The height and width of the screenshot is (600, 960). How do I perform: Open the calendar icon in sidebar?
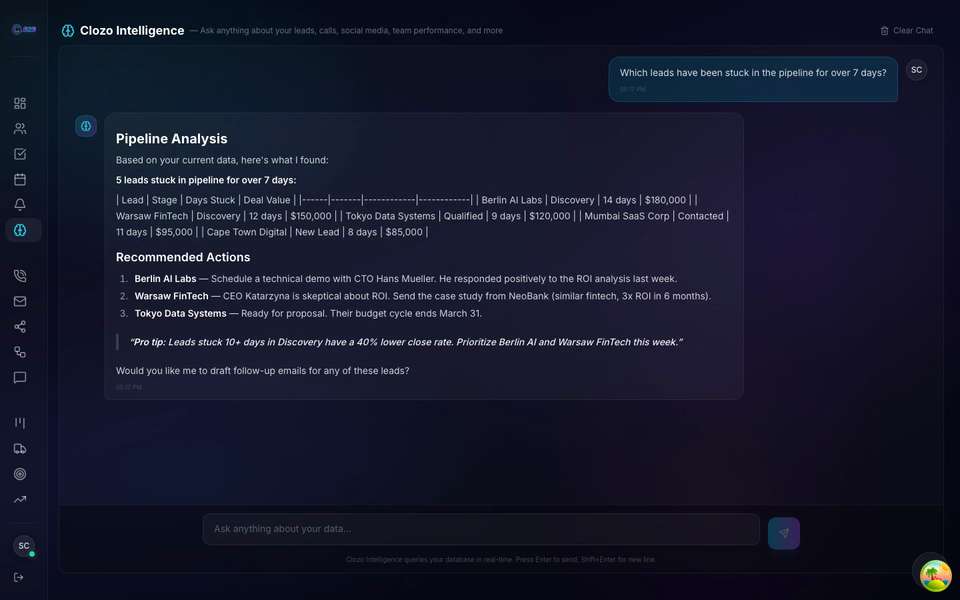coord(20,179)
